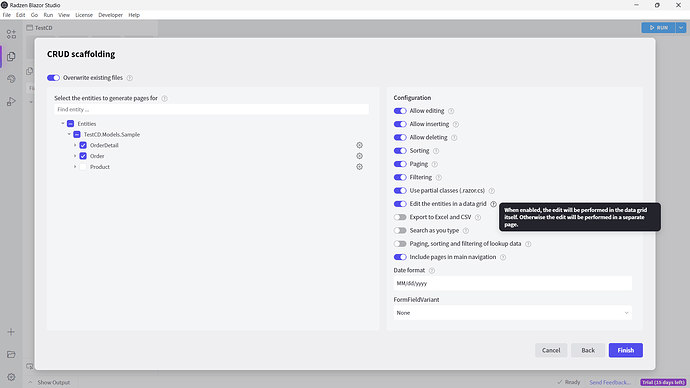690x388 pixels.
Task: Toggle TestCD.Models.Sample checkbox
Action: (x=77, y=135)
